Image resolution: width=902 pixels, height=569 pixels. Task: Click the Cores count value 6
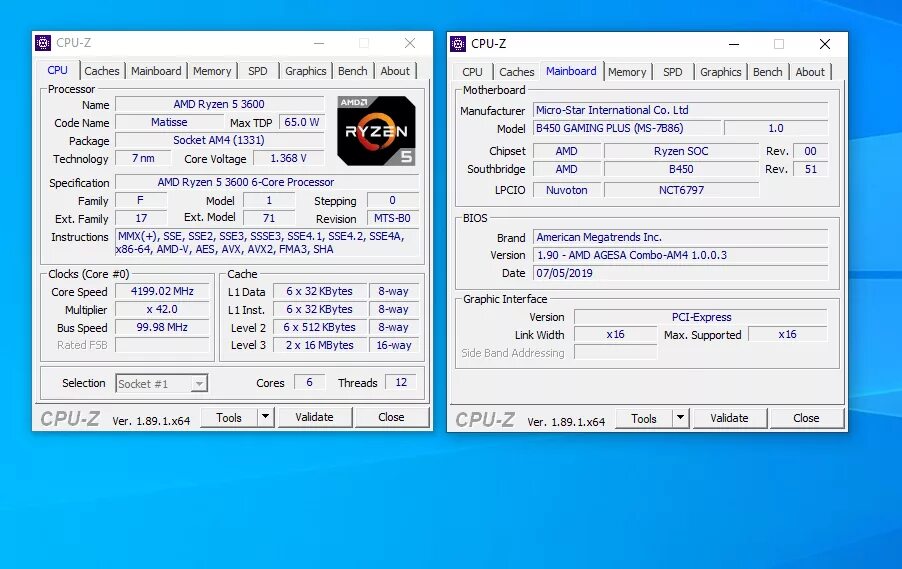point(309,382)
